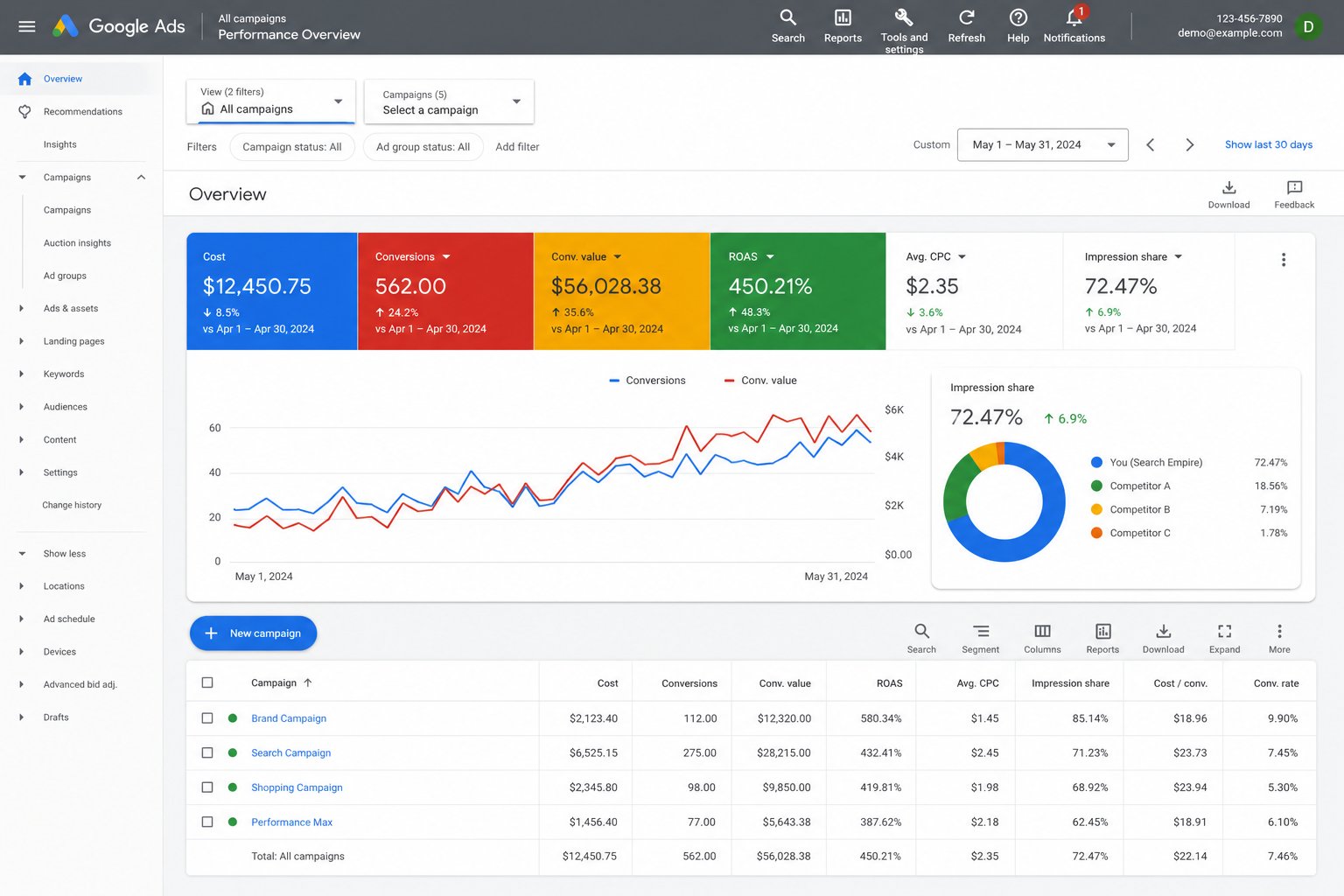The image size is (1344, 896).
Task: Click the Google Ads logo
Action: [118, 26]
